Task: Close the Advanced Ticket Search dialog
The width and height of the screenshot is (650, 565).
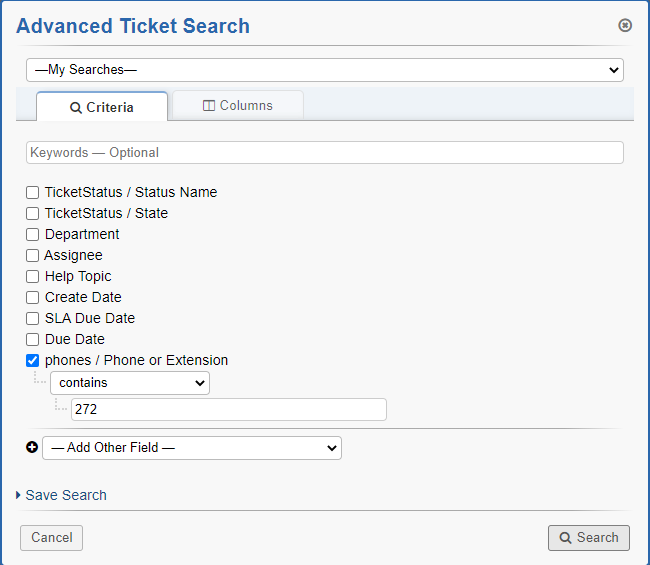Action: (625, 25)
